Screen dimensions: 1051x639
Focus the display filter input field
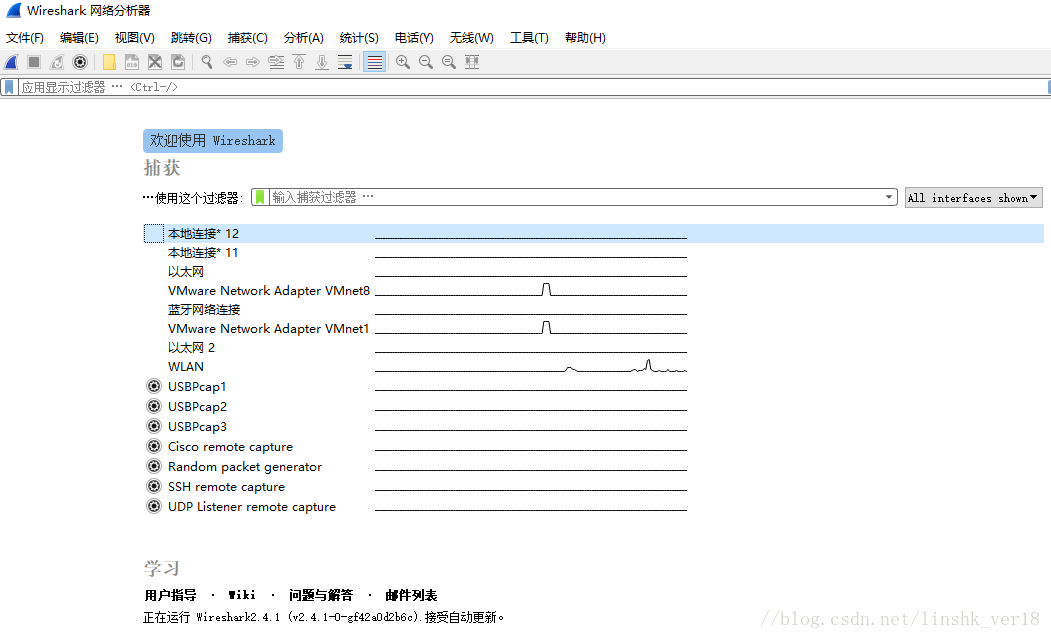pos(533,87)
